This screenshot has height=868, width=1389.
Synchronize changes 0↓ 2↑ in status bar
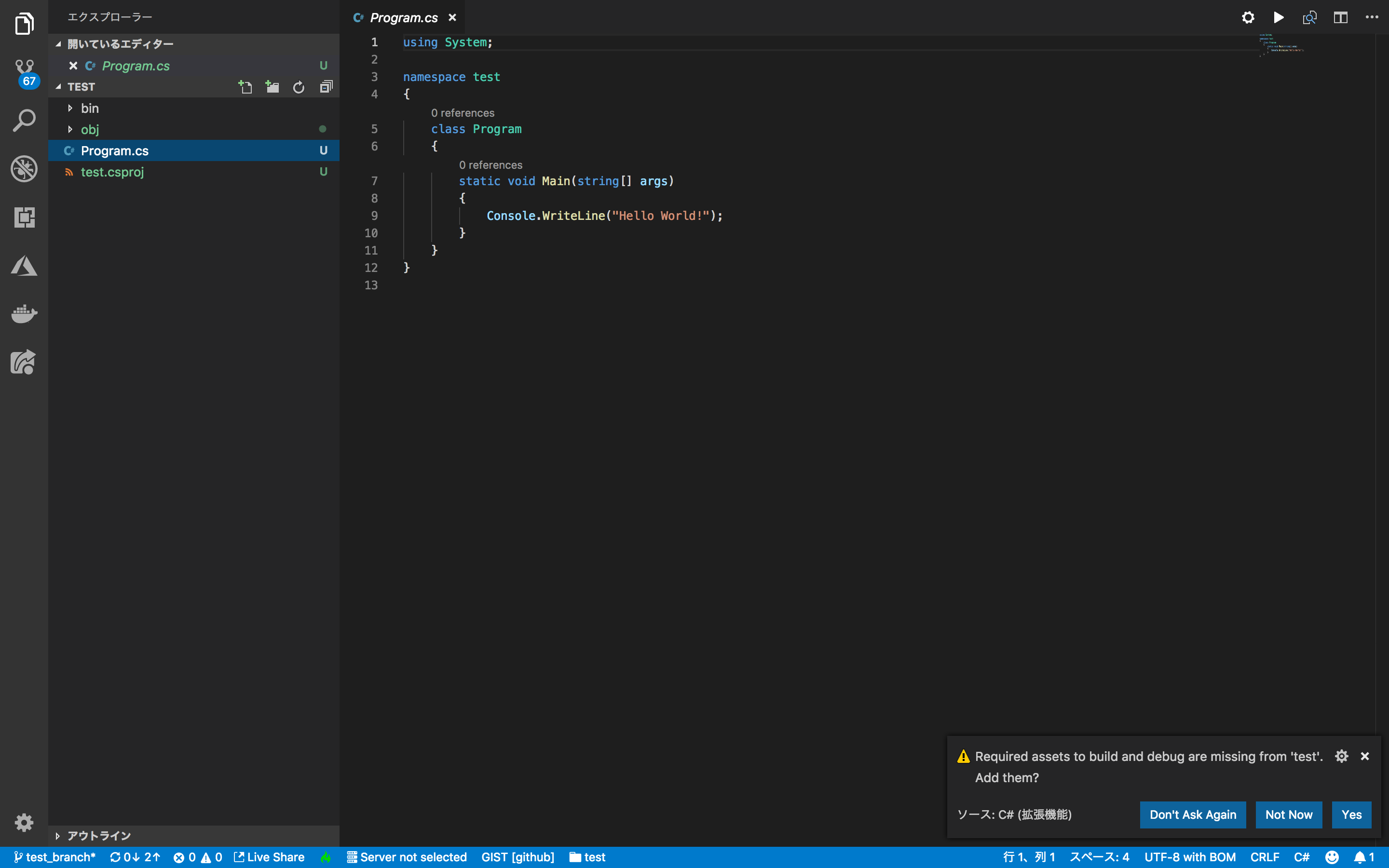135,857
